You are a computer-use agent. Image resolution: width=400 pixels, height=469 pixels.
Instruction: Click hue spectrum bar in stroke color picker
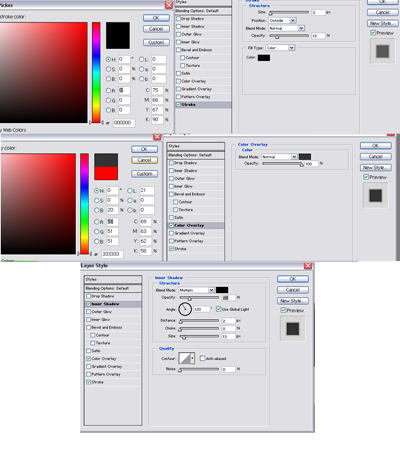tap(96, 73)
